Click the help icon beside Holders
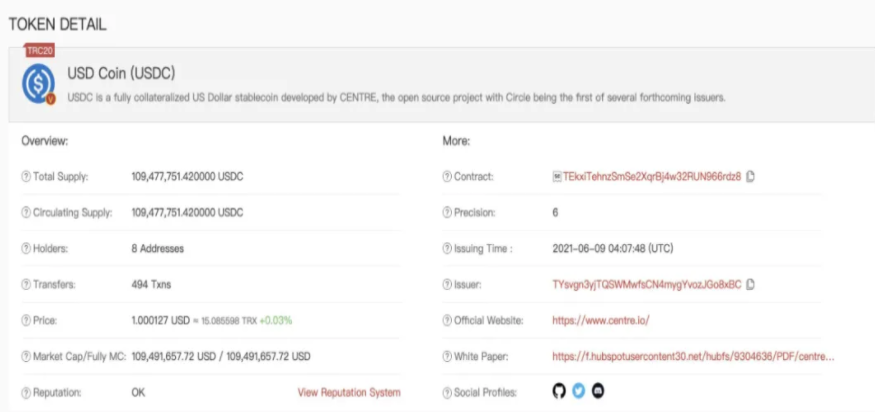The height and width of the screenshot is (412, 875). point(26,248)
